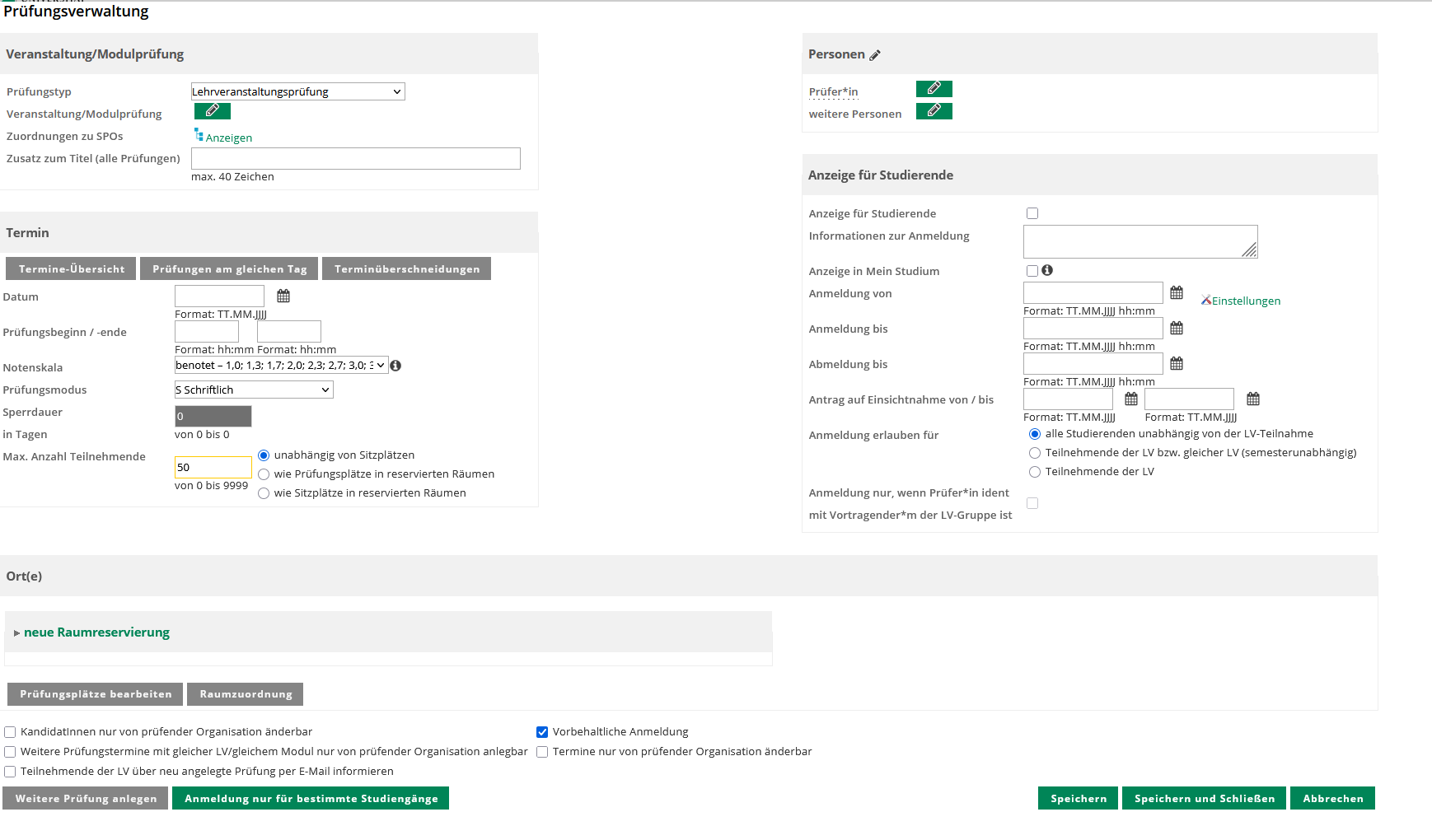Open the Prüfungsmodus dropdown
This screenshot has height=840, width=1432.
tap(254, 390)
